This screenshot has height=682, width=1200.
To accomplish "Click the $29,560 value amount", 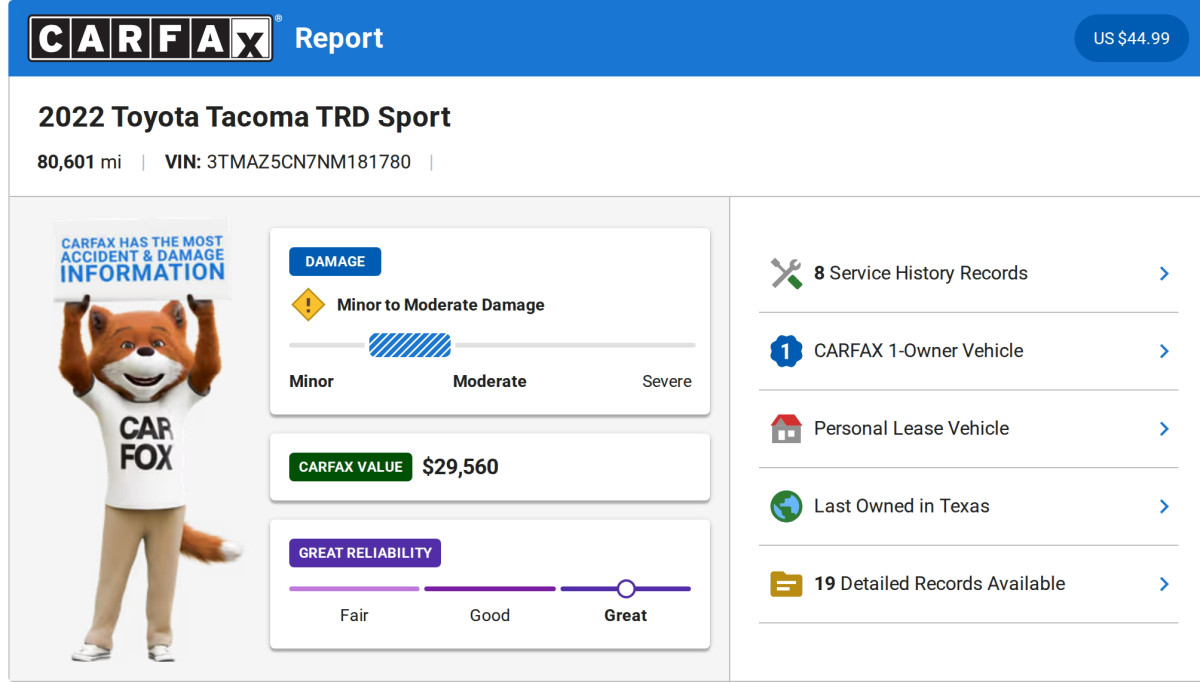I will pyautogui.click(x=460, y=467).
